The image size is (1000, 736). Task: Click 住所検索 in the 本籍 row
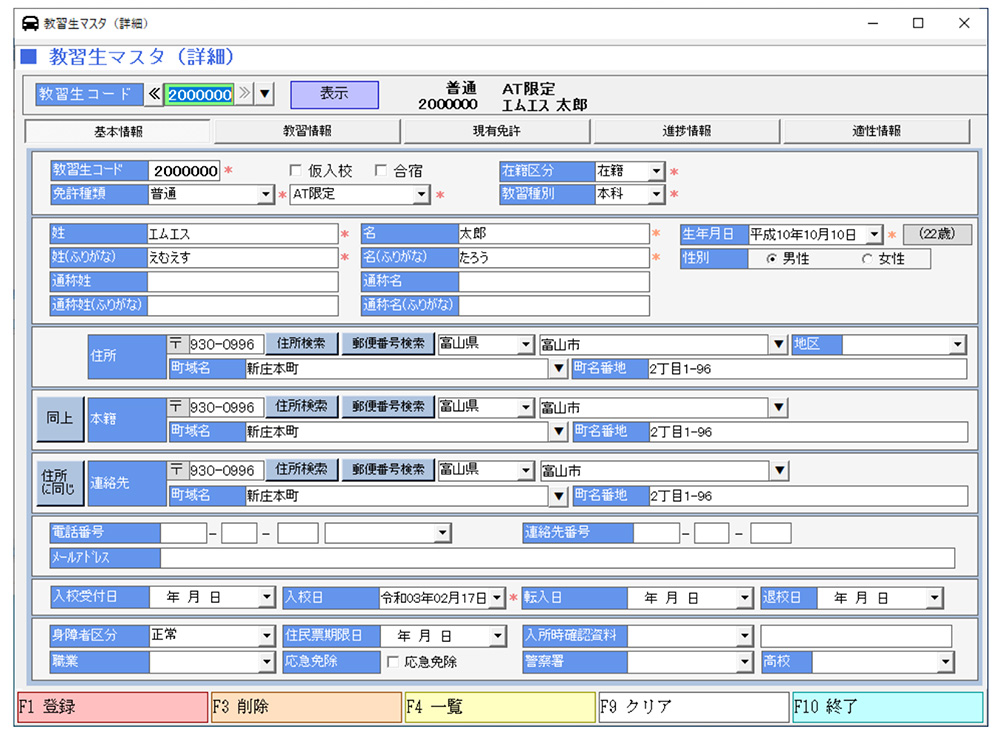301,406
